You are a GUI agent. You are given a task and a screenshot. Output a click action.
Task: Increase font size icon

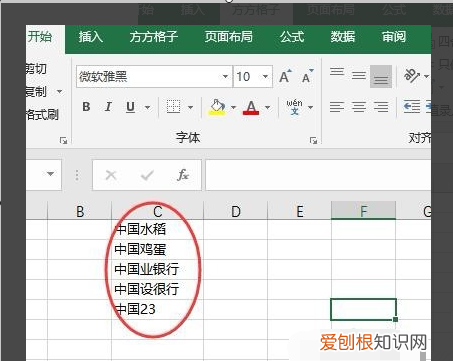pyautogui.click(x=285, y=76)
